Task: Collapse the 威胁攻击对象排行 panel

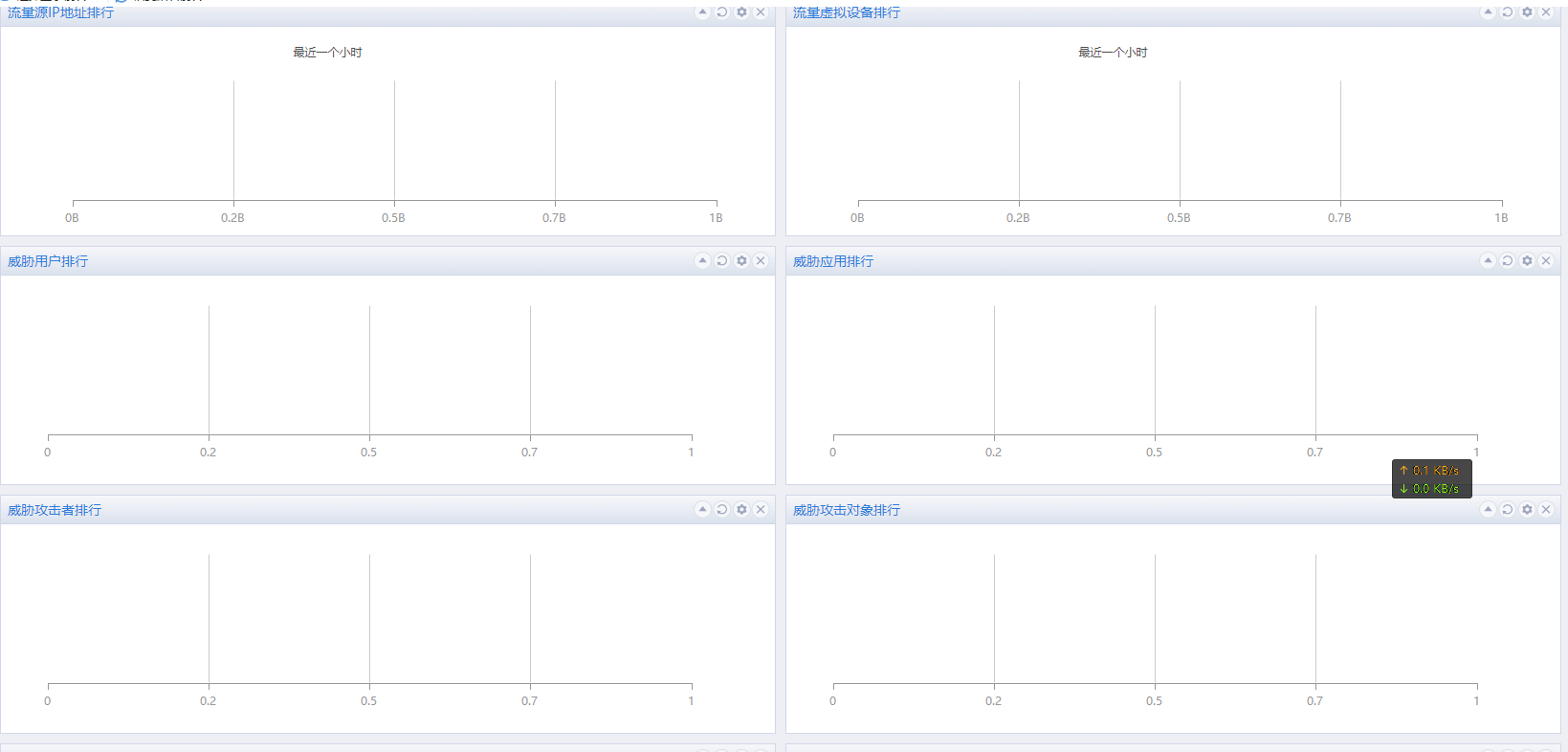Action: tap(1488, 509)
